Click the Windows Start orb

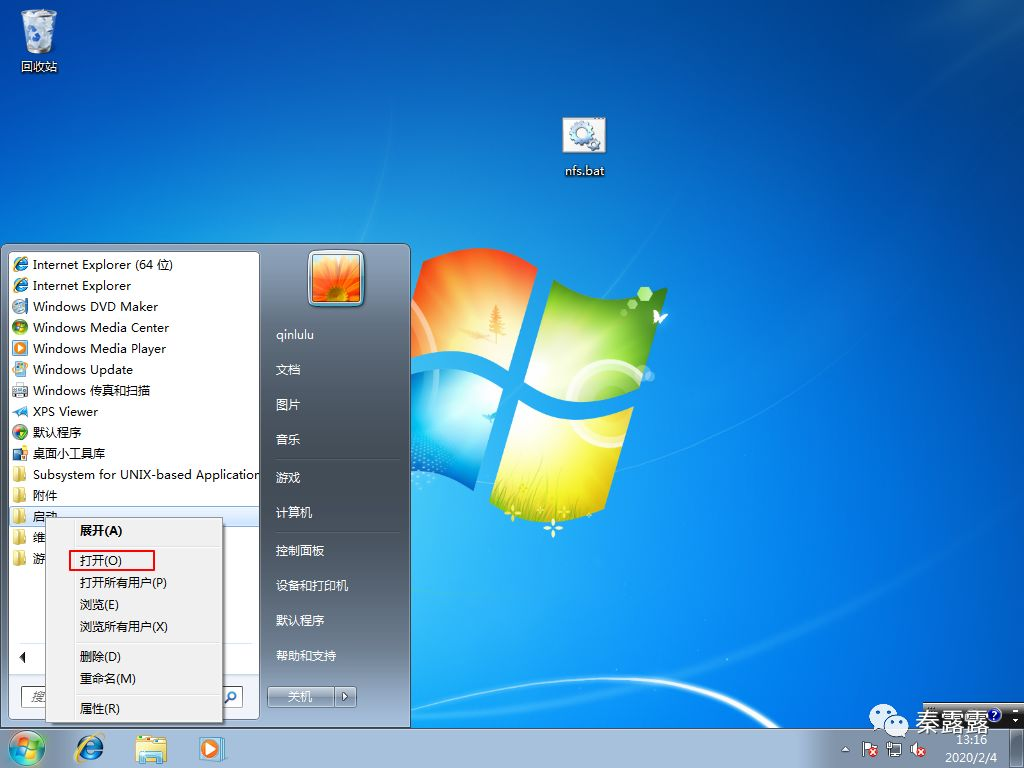point(27,748)
